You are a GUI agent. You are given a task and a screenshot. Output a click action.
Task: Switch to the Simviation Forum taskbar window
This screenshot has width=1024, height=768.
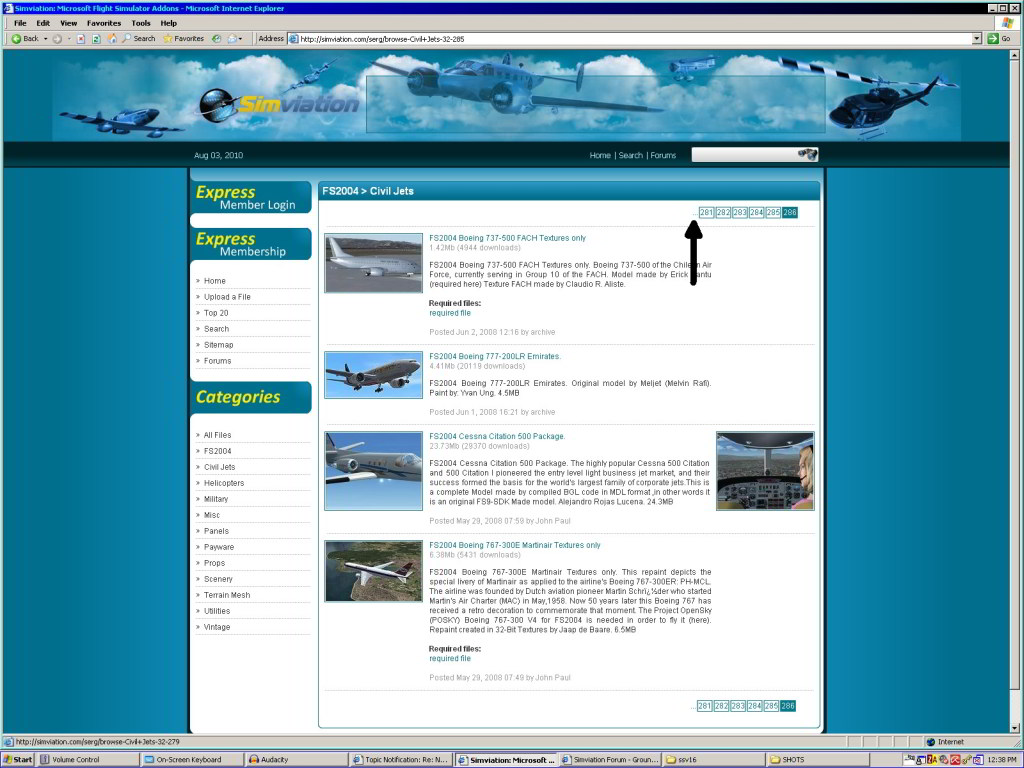point(610,760)
